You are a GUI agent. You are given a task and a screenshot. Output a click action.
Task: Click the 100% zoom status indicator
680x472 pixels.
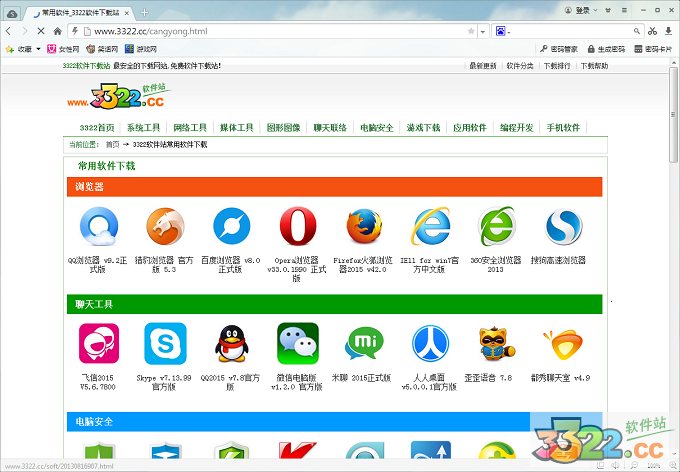pyautogui.click(x=654, y=466)
